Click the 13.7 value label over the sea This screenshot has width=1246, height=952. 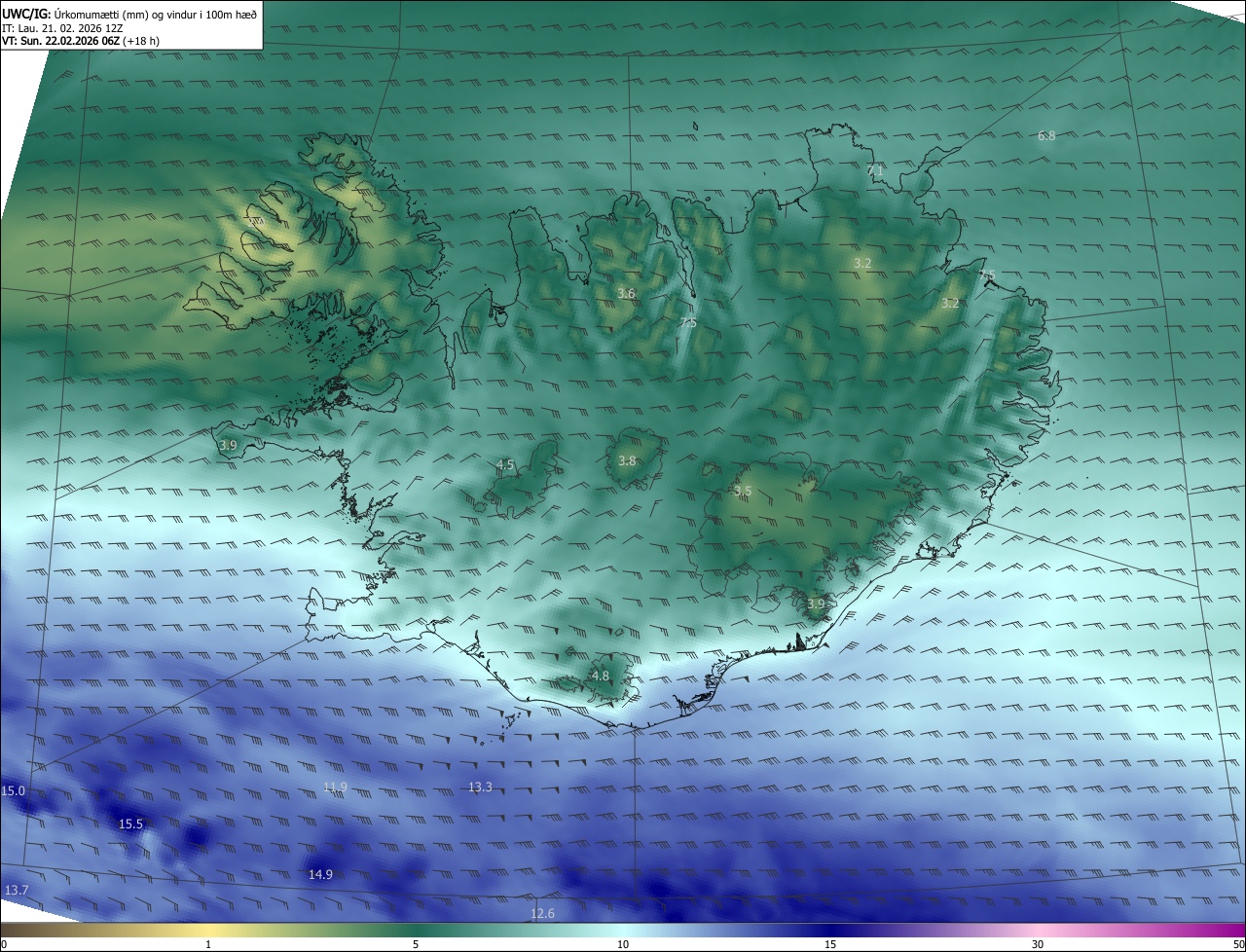tap(17, 891)
